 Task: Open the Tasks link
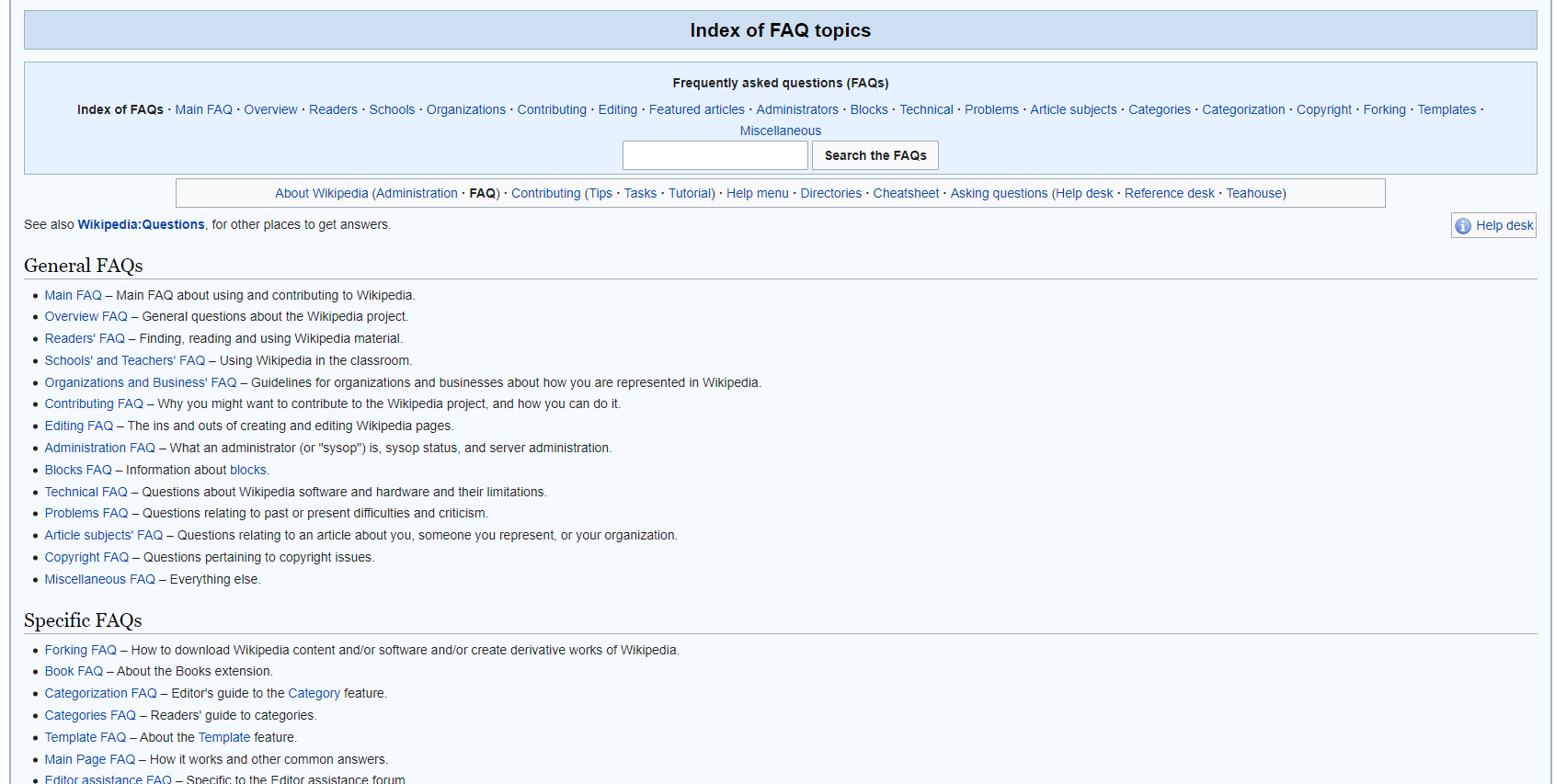(640, 193)
